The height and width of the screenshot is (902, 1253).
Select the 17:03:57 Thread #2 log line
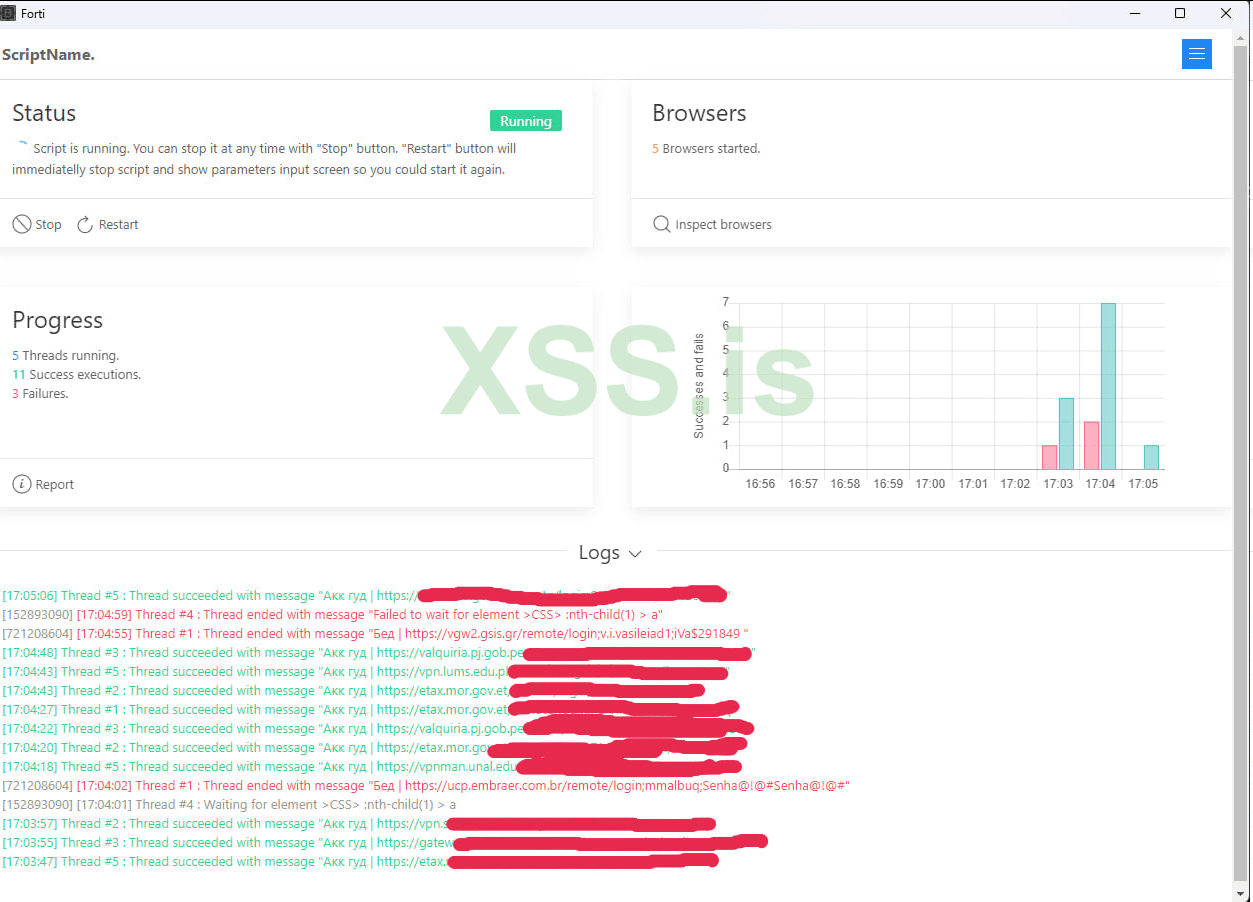pyautogui.click(x=359, y=823)
